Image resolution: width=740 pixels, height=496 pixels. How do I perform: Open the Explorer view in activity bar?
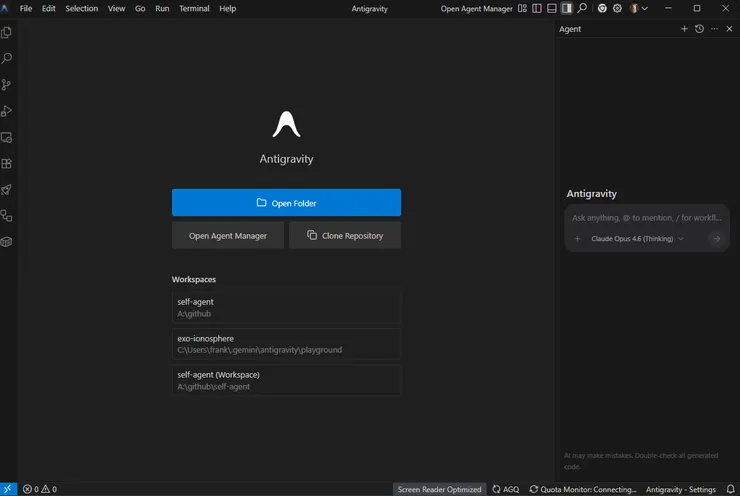click(x=7, y=33)
